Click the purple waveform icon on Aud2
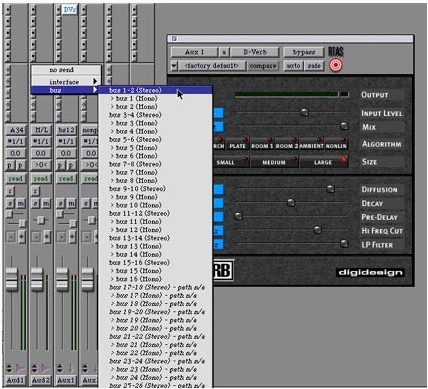This screenshot has width=428, height=389. tap(45, 368)
